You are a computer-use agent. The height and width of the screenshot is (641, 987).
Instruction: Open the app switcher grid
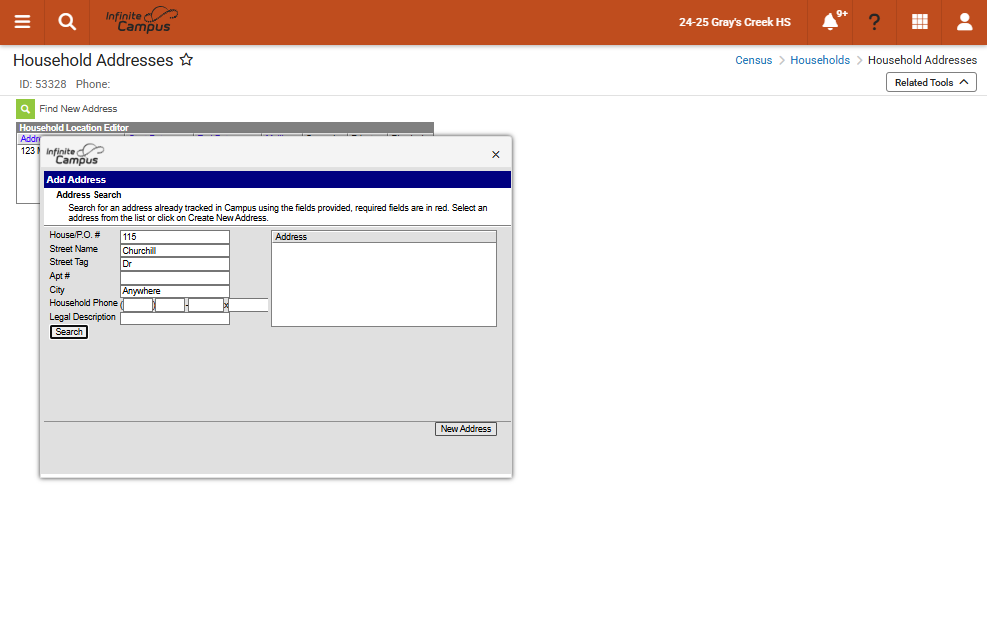point(920,22)
